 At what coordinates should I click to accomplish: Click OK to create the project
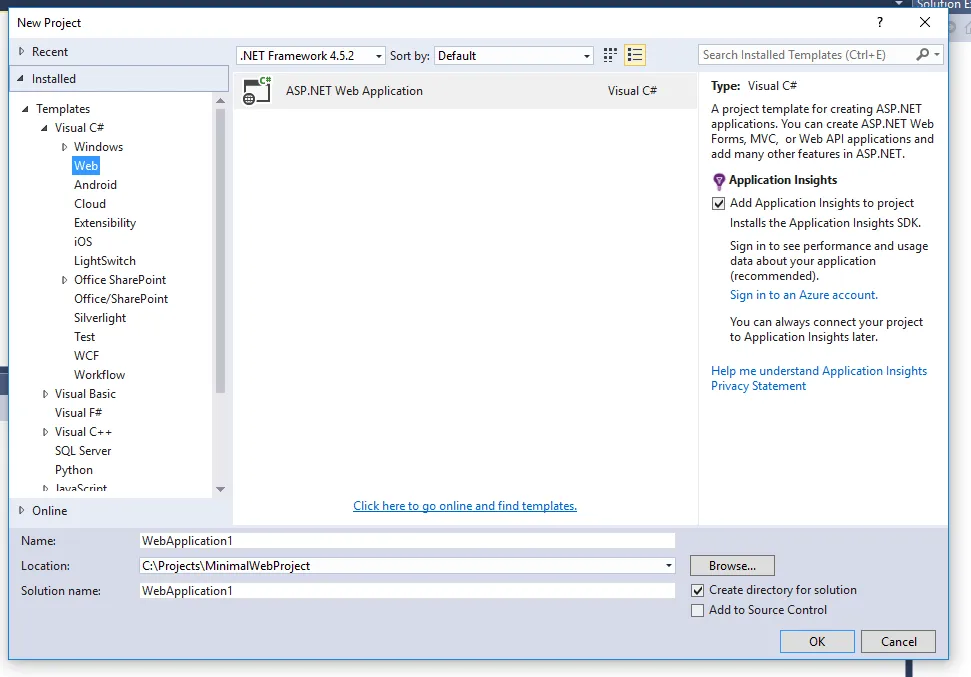click(817, 642)
